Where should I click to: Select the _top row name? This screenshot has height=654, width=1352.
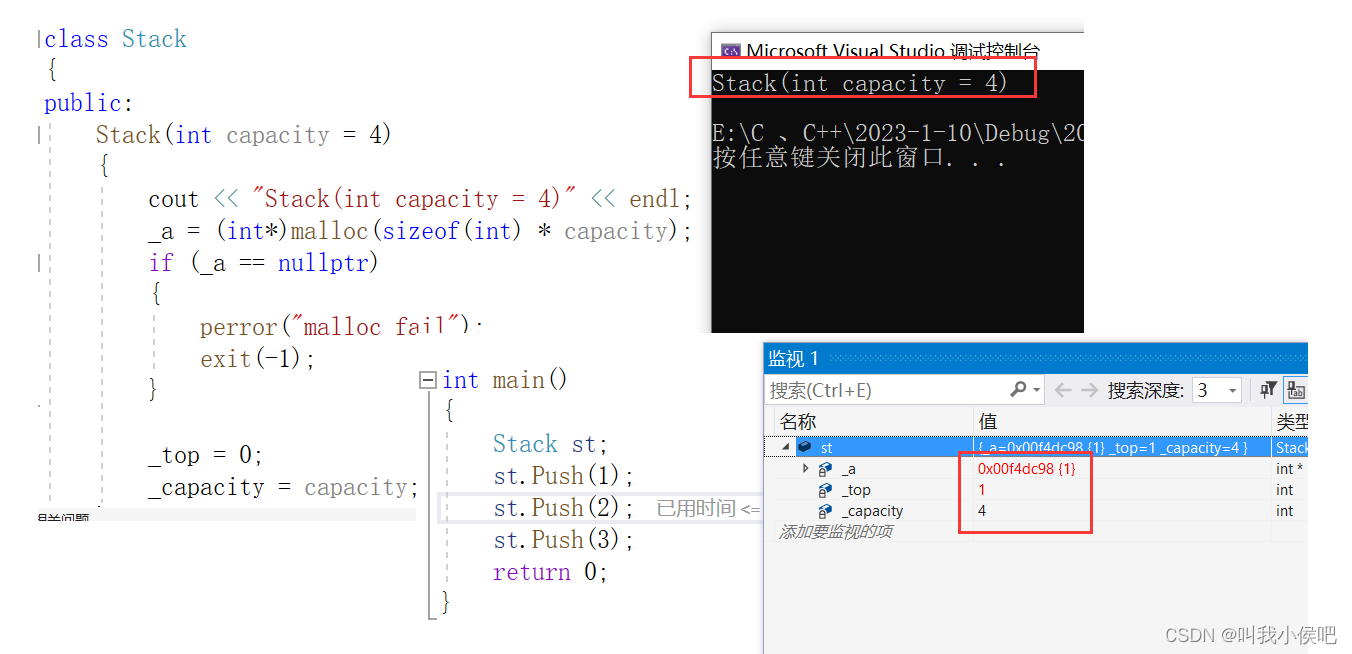coord(856,490)
